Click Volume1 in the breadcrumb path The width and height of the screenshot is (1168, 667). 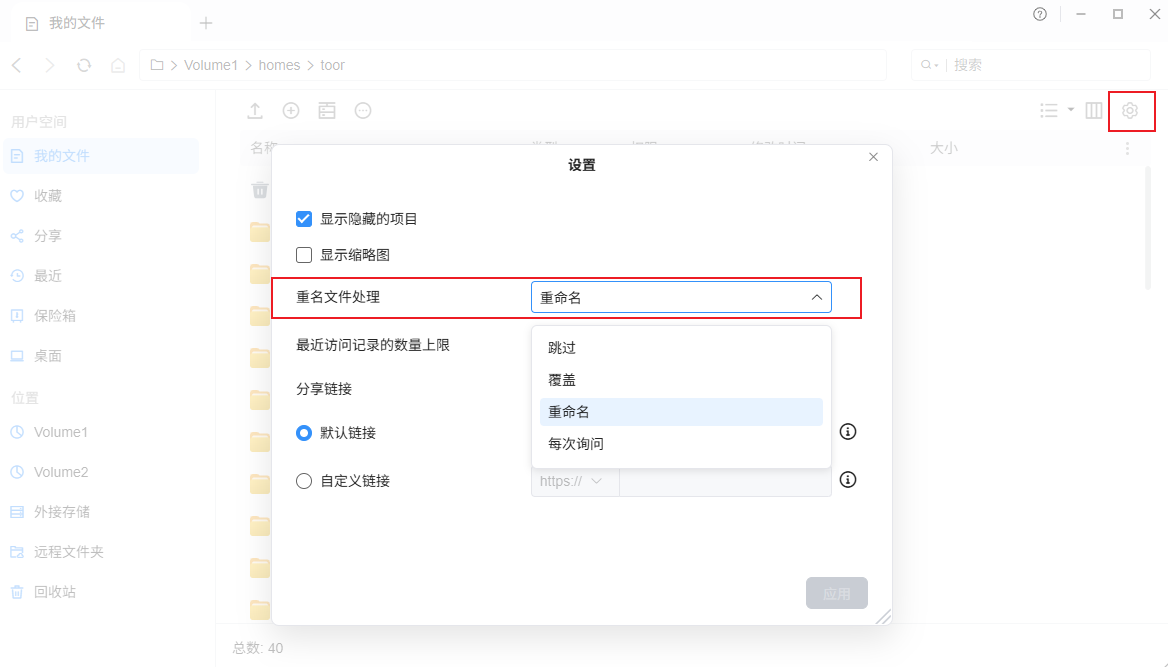(x=211, y=66)
